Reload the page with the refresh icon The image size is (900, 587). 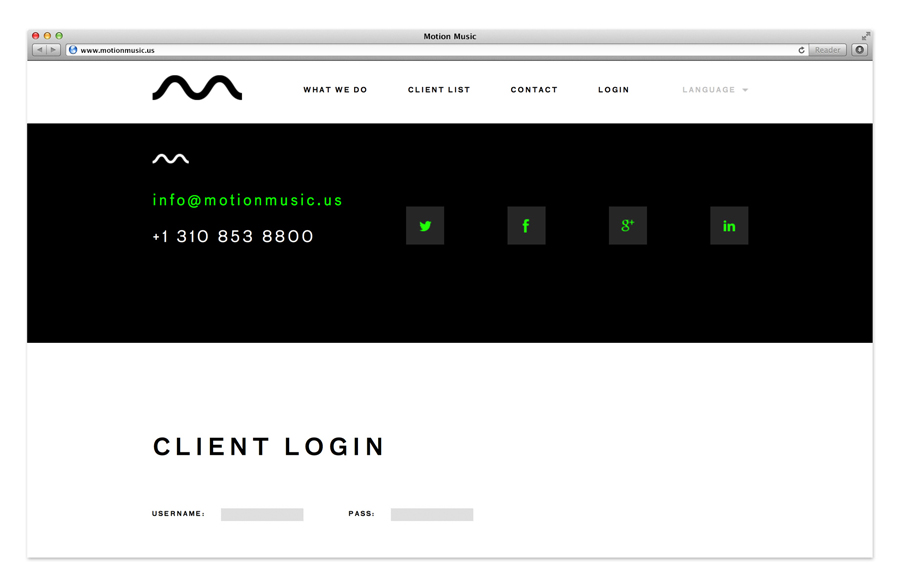coord(801,50)
